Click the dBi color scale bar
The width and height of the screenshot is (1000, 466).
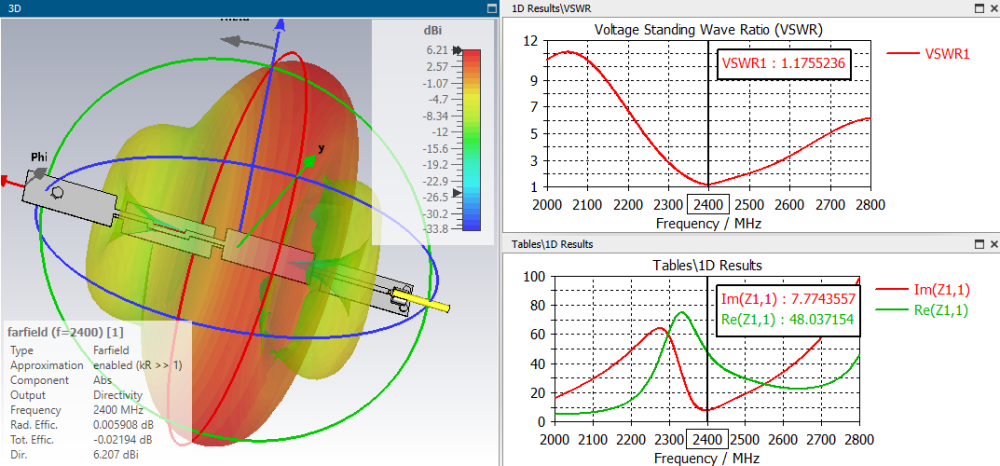(471, 140)
